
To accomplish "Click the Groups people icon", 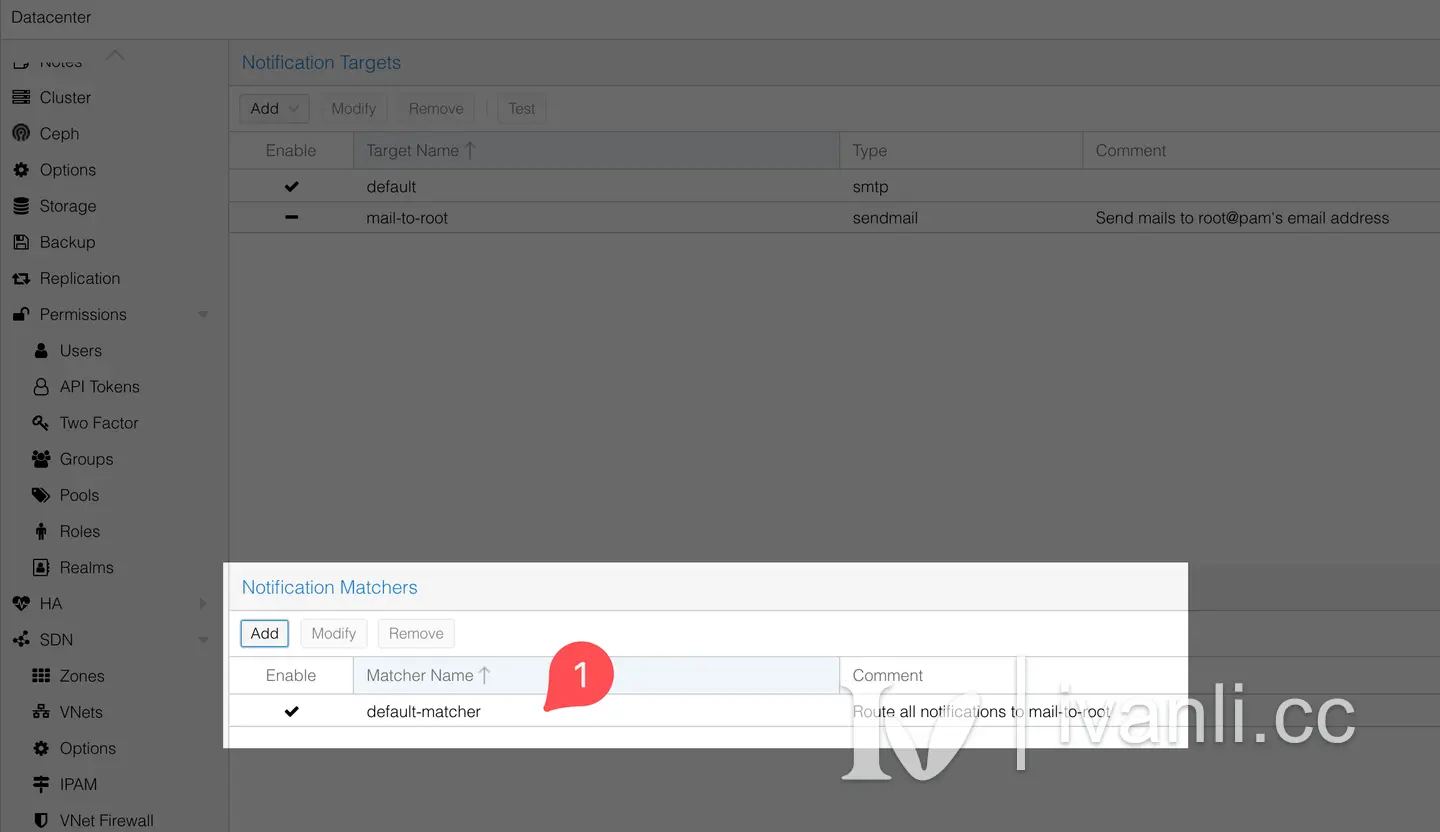I will coord(41,459).
